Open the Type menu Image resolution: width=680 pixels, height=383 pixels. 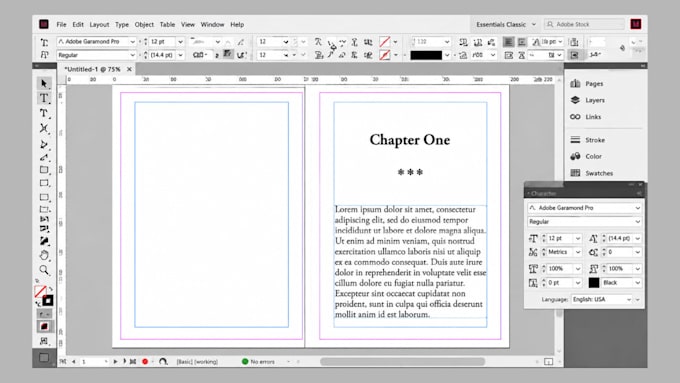(x=122, y=24)
